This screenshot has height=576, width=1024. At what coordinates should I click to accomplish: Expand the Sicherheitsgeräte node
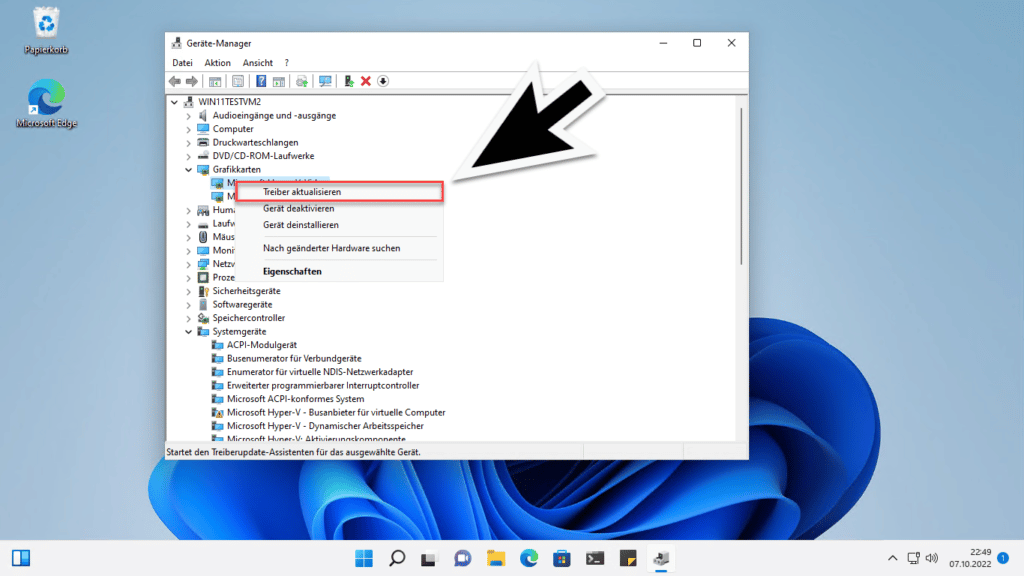point(189,292)
